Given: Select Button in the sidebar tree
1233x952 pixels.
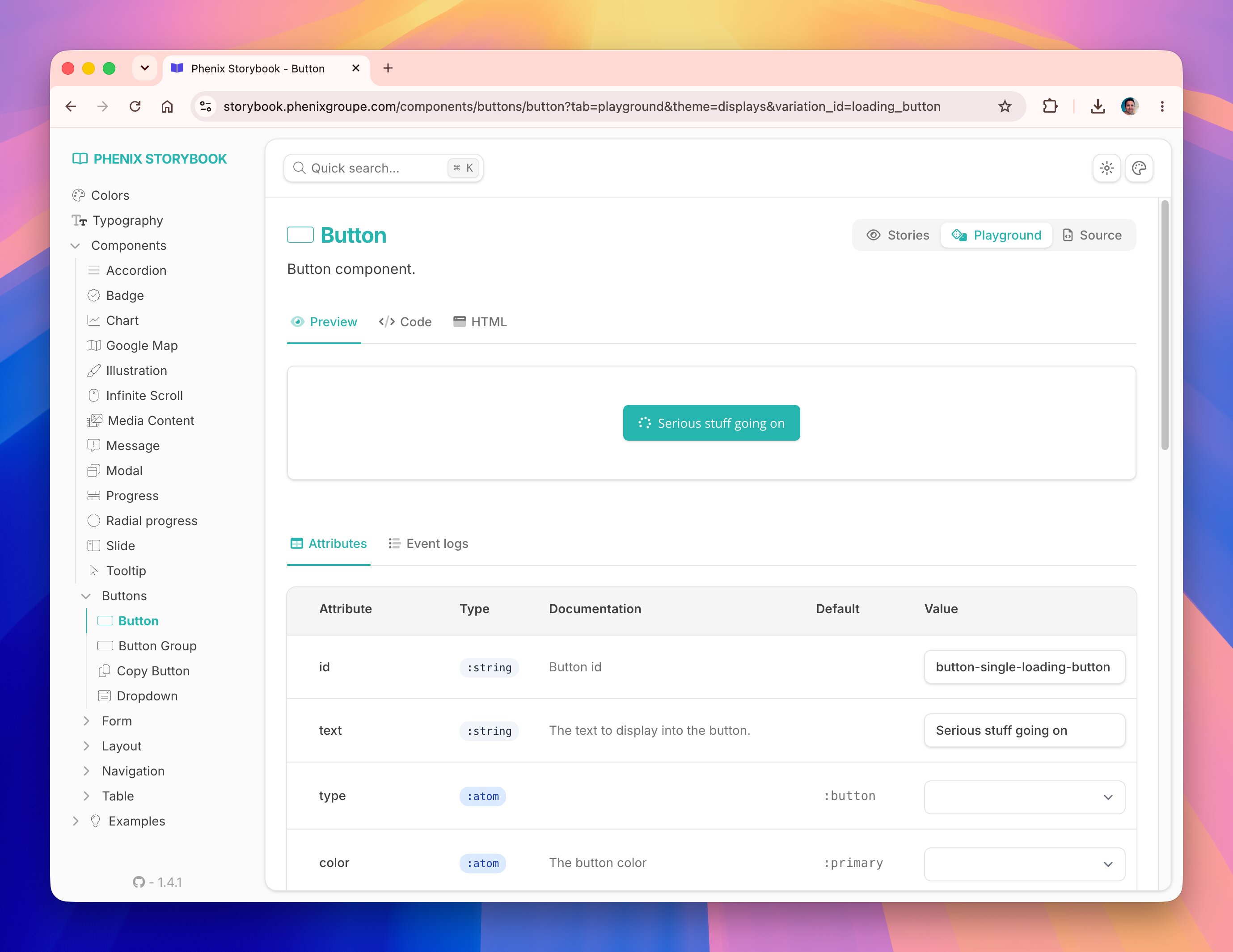Looking at the screenshot, I should click(x=138, y=621).
